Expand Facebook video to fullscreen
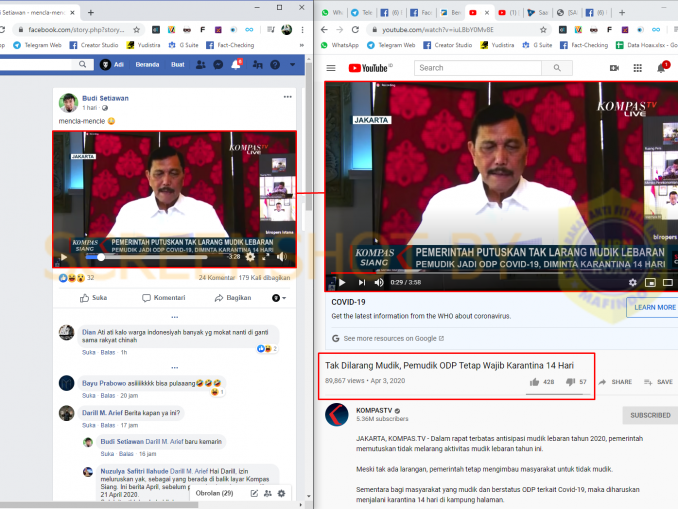This screenshot has width=678, height=509. 266,257
